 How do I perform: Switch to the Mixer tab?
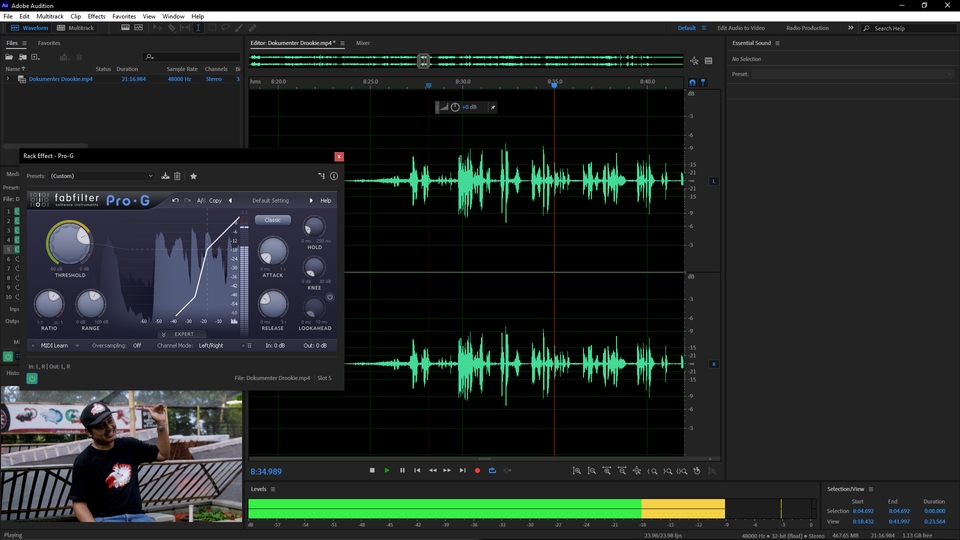click(x=362, y=43)
